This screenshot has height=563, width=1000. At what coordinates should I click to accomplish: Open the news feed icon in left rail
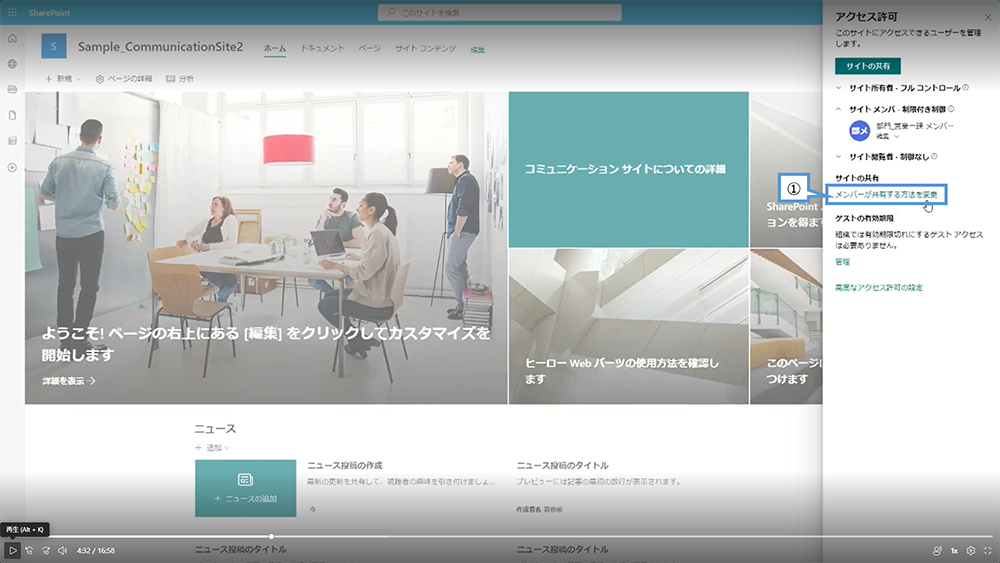[x=12, y=89]
